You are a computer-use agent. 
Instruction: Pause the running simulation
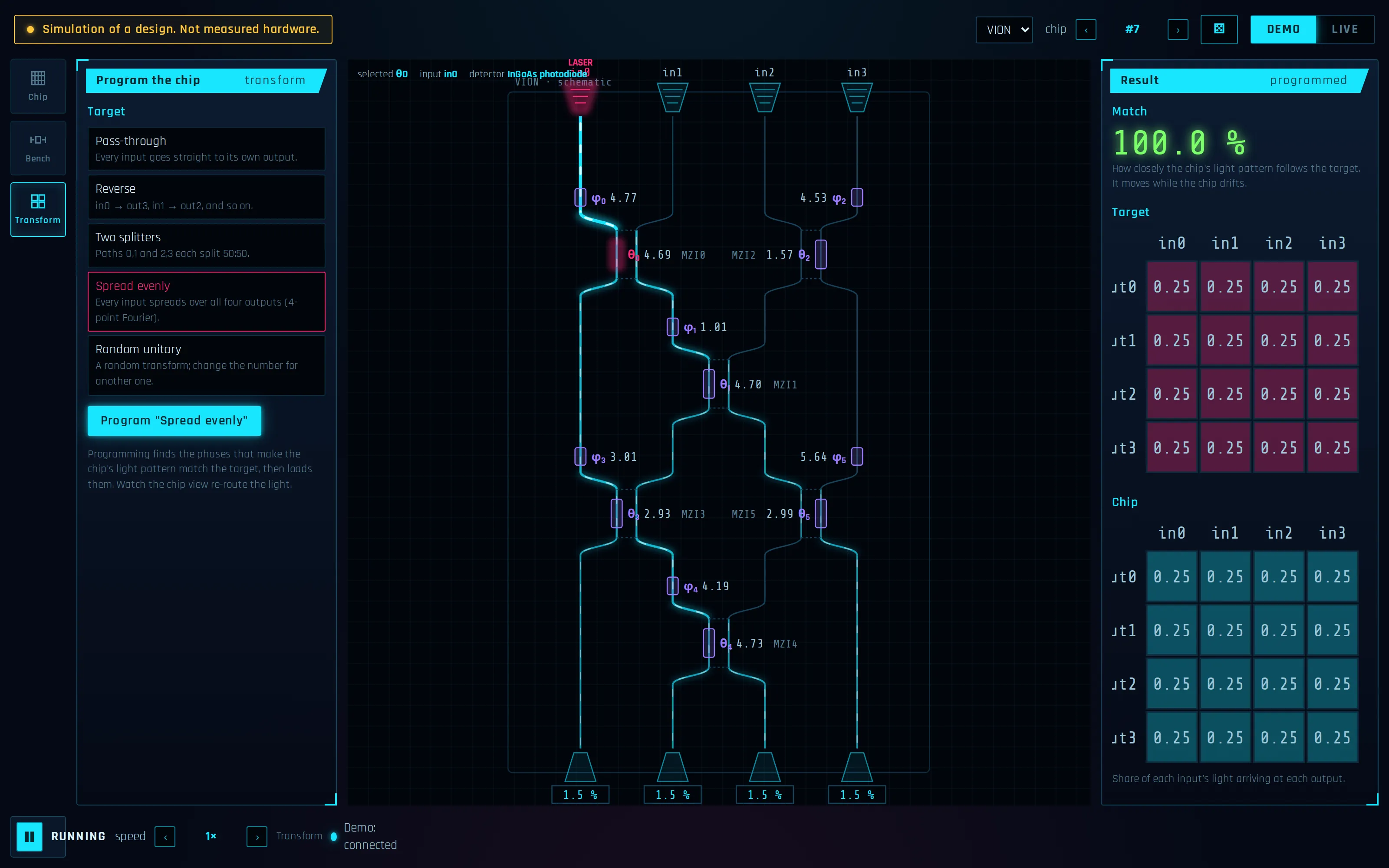29,836
